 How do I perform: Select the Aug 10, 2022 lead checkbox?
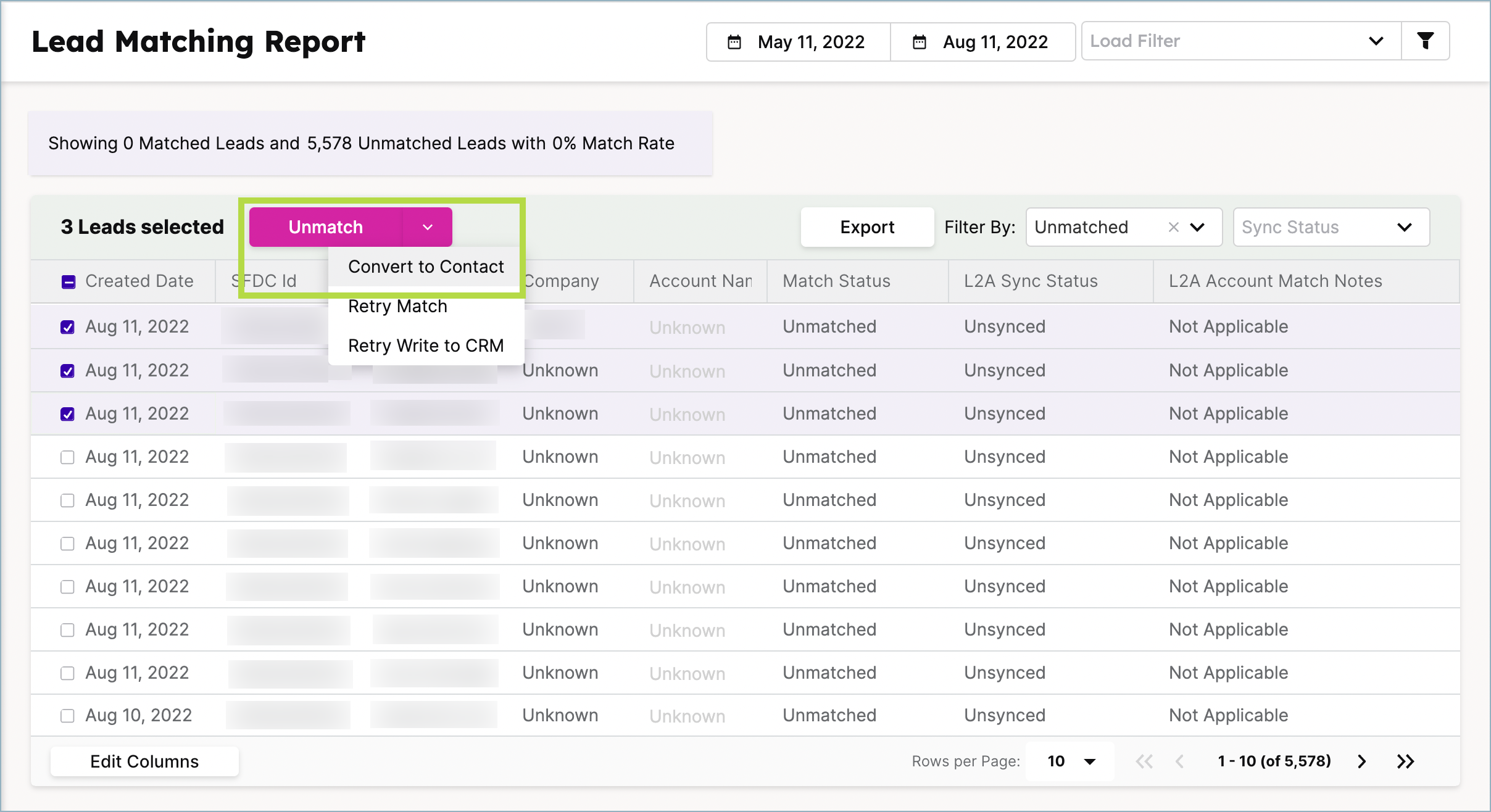point(67,716)
